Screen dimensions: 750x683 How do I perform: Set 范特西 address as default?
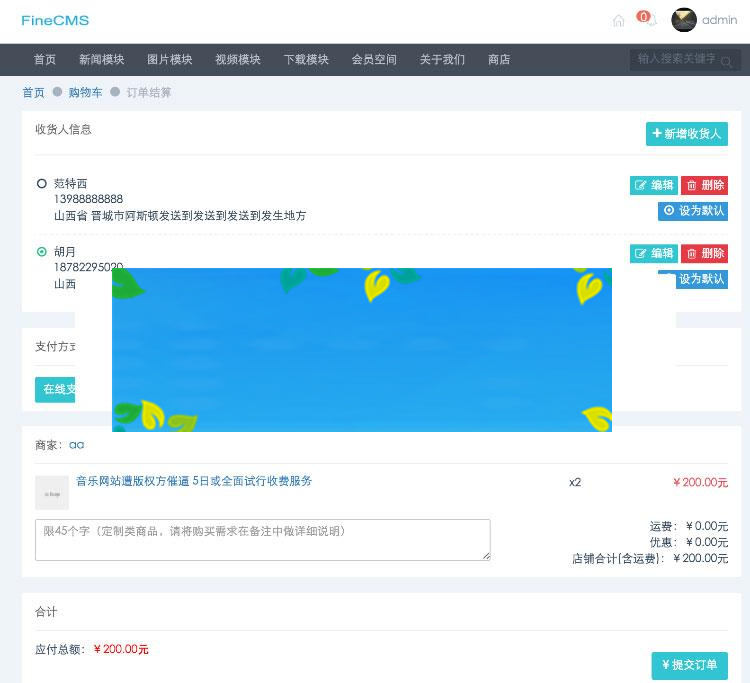693,211
